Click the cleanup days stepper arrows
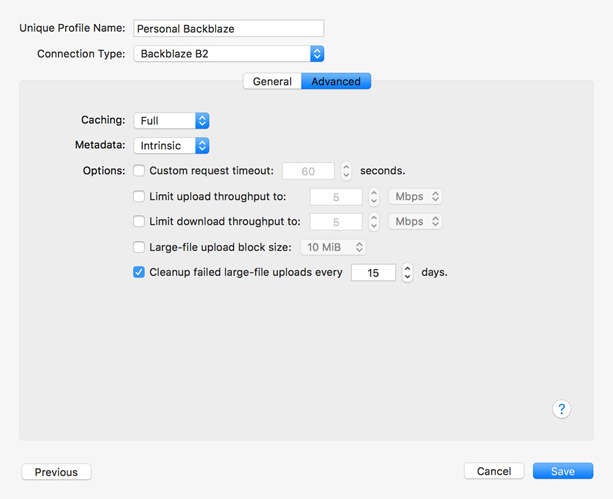The height and width of the screenshot is (499, 613). click(407, 272)
